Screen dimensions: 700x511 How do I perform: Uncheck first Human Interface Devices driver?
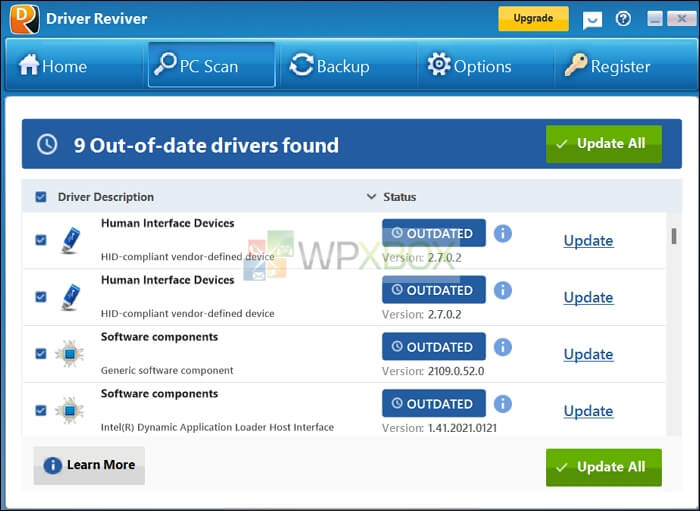click(x=41, y=240)
